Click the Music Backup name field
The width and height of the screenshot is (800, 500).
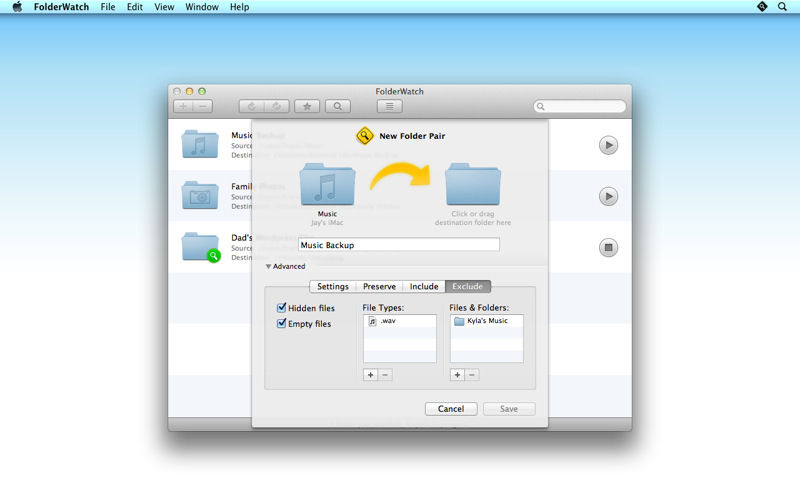pyautogui.click(x=398, y=245)
